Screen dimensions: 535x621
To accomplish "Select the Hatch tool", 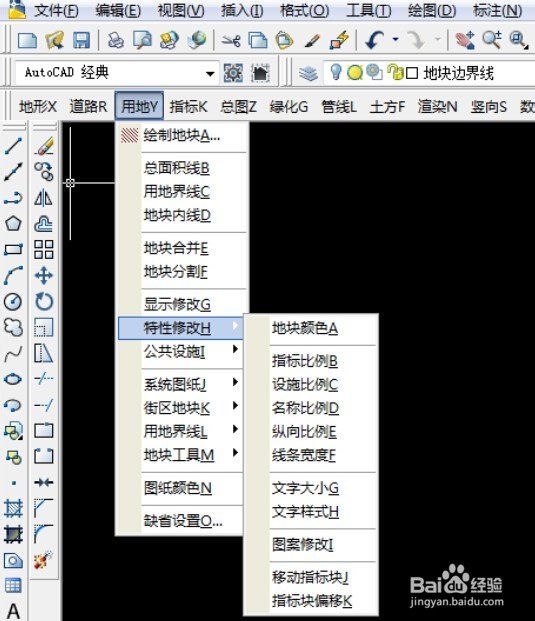I will tap(13, 508).
